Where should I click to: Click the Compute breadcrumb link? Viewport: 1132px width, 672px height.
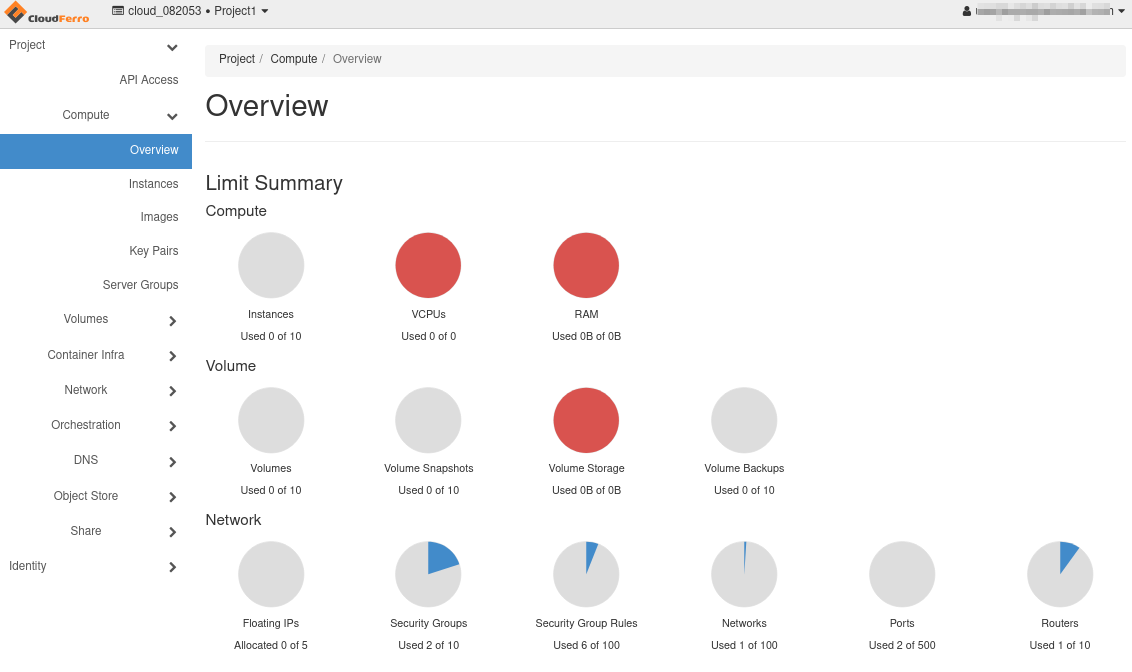click(x=294, y=59)
